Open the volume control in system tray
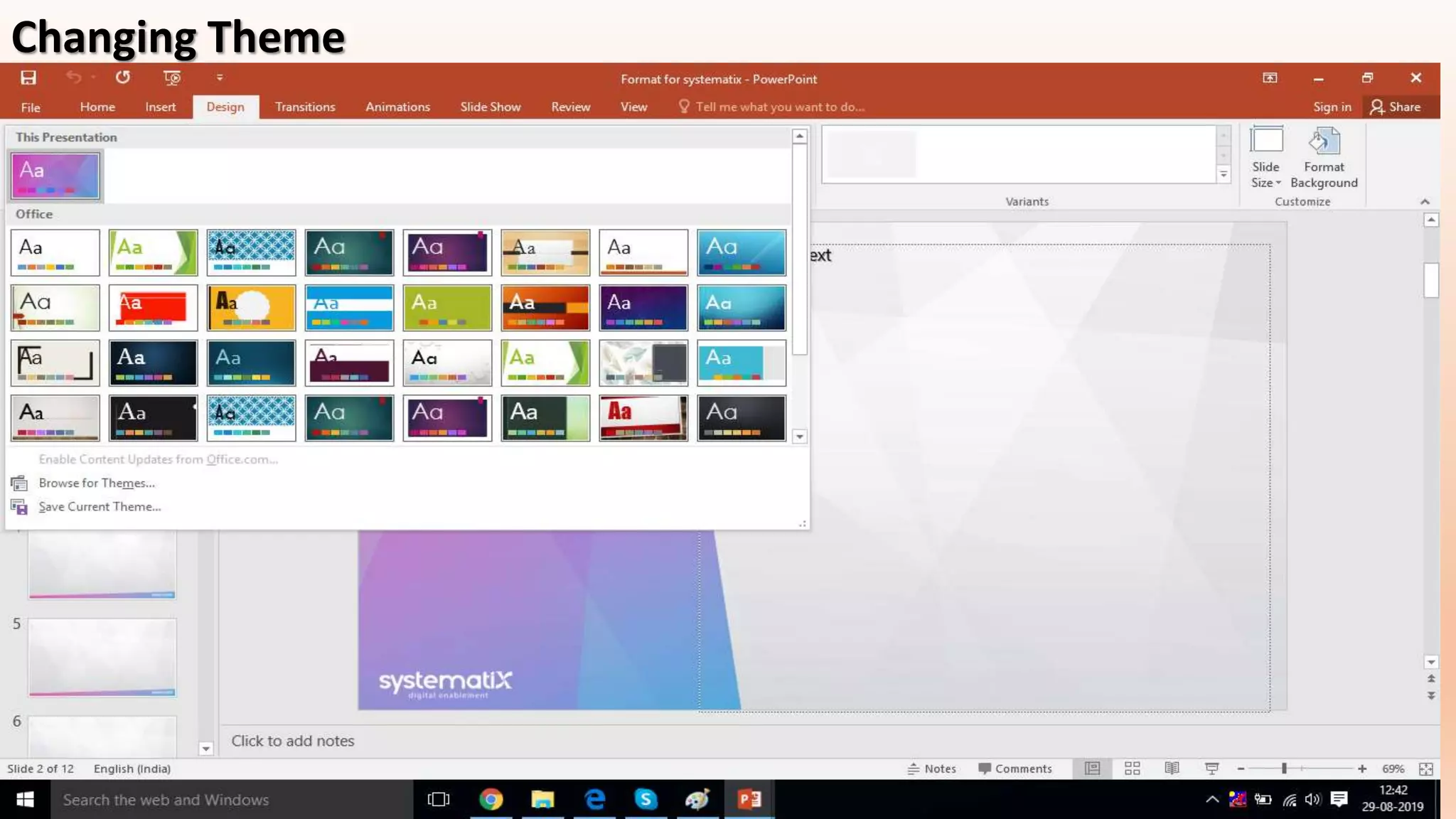The width and height of the screenshot is (1456, 819). pyautogui.click(x=1312, y=800)
